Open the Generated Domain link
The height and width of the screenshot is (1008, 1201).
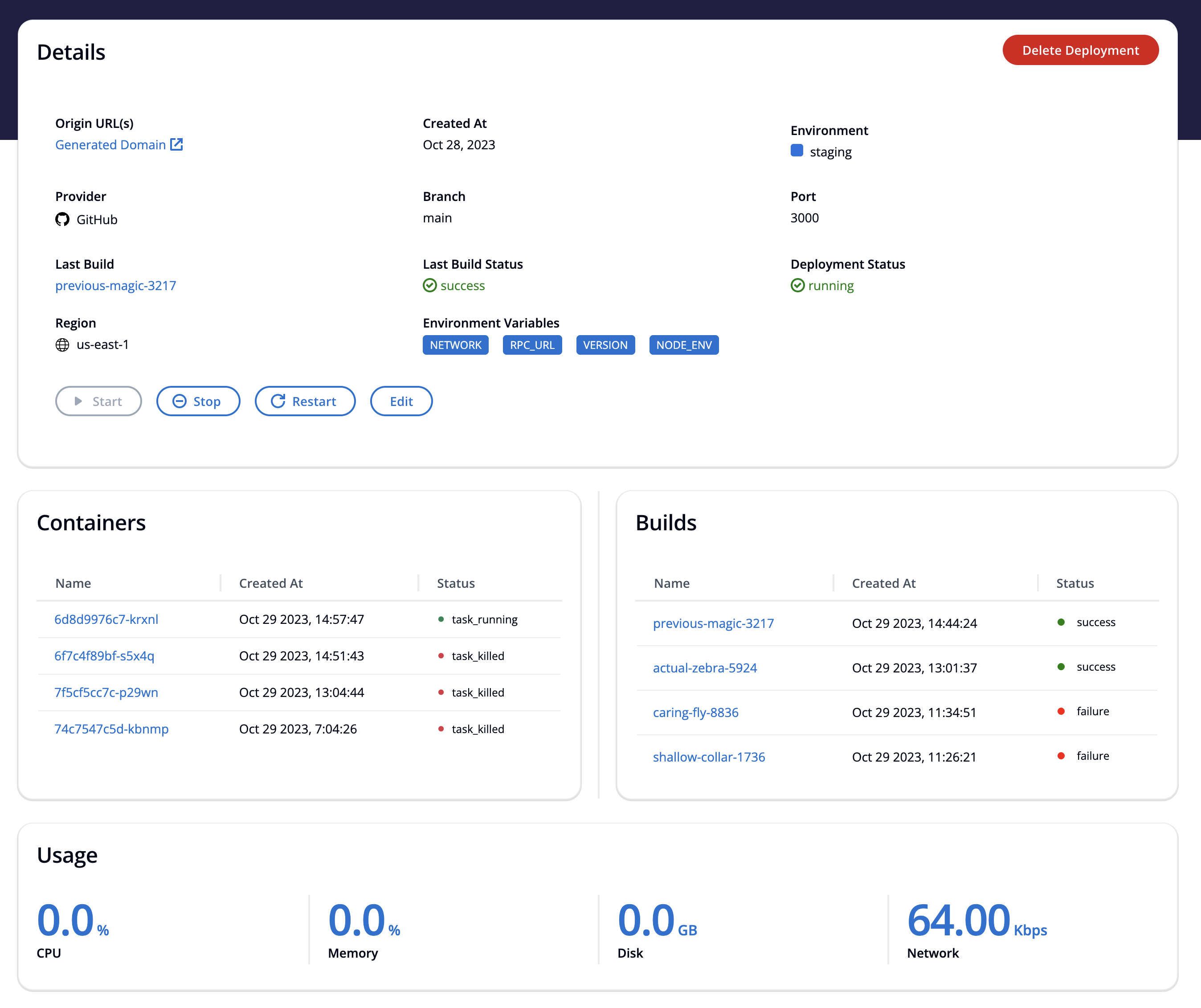[110, 145]
